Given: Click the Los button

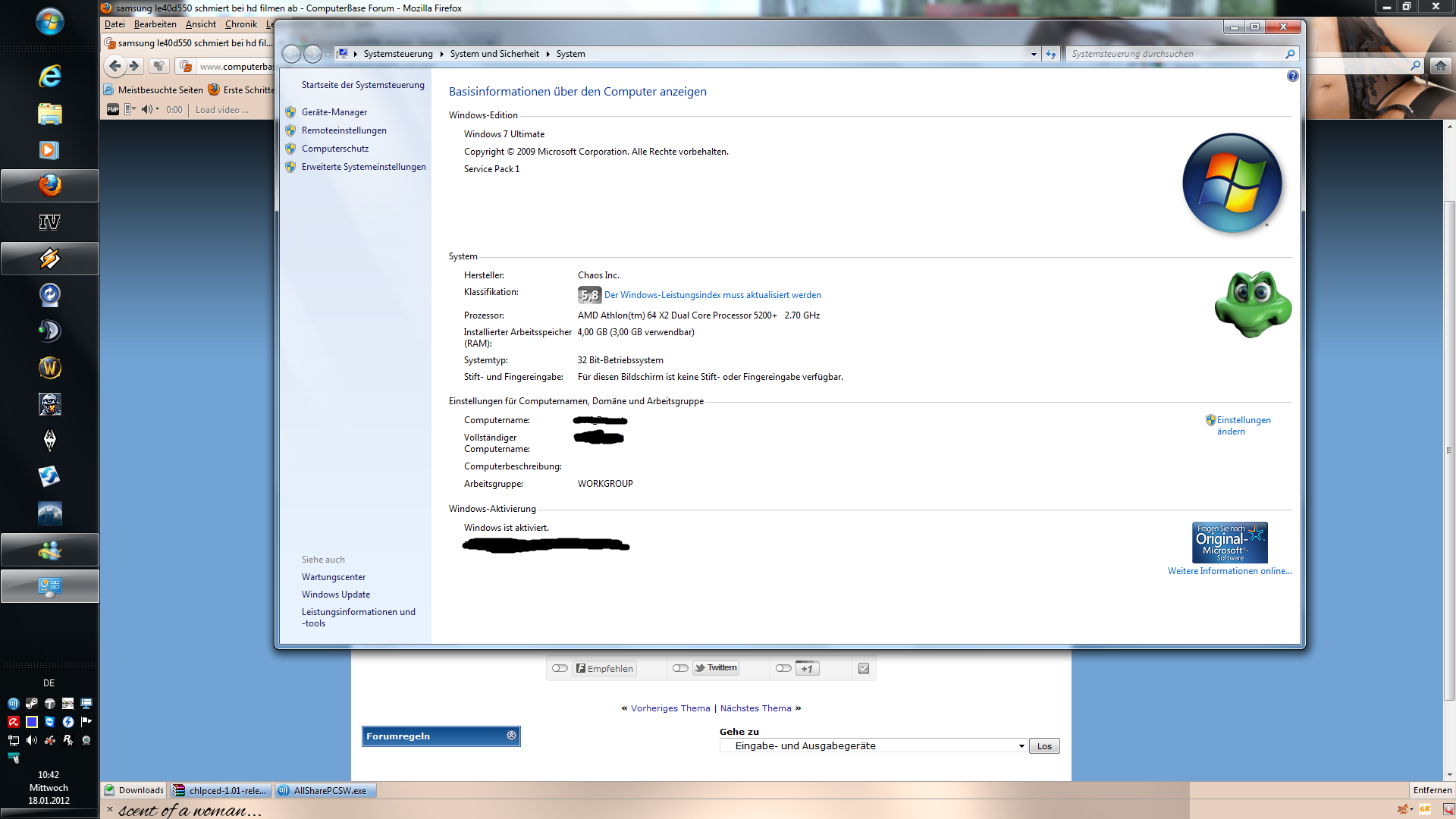Looking at the screenshot, I should point(1043,746).
